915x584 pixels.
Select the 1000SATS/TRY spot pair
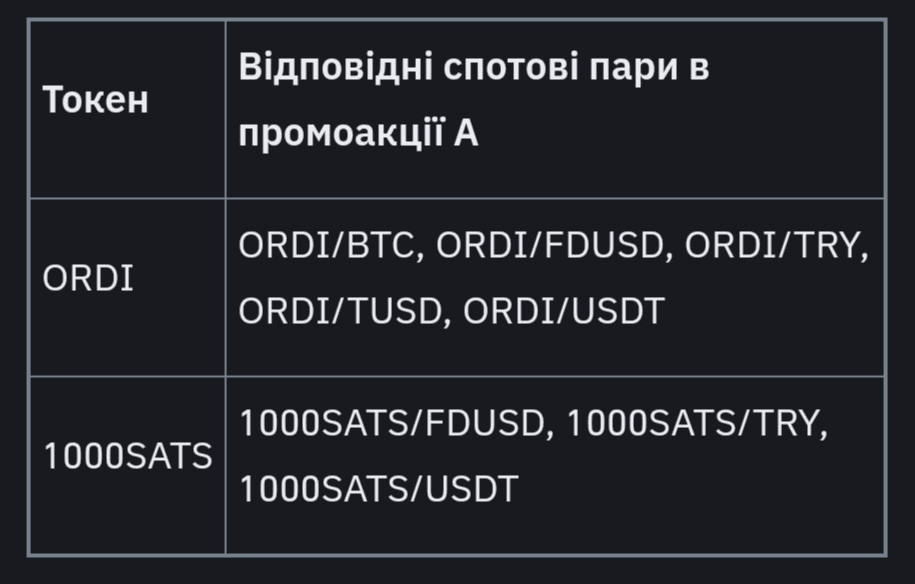(x=696, y=424)
